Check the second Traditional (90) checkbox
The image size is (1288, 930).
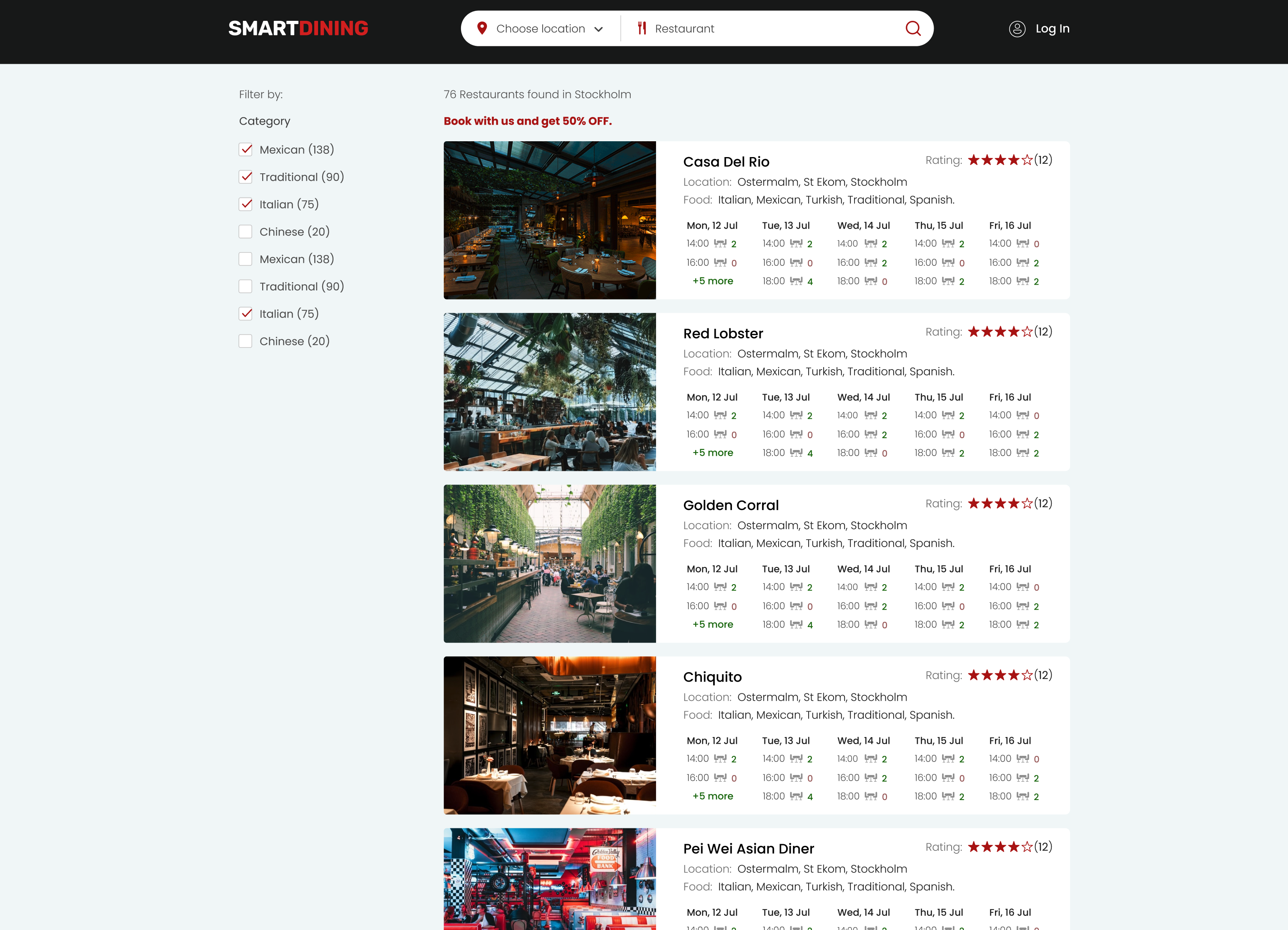[x=246, y=286]
